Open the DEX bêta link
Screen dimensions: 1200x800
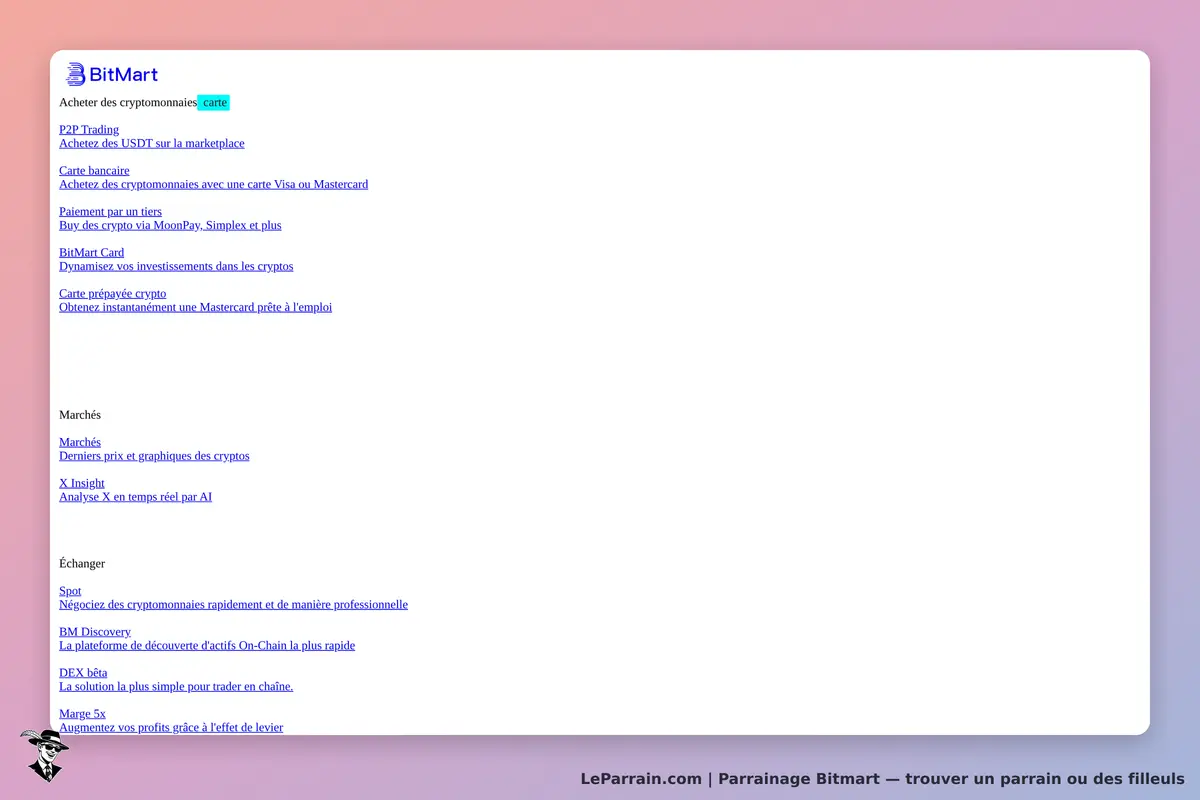[83, 674]
